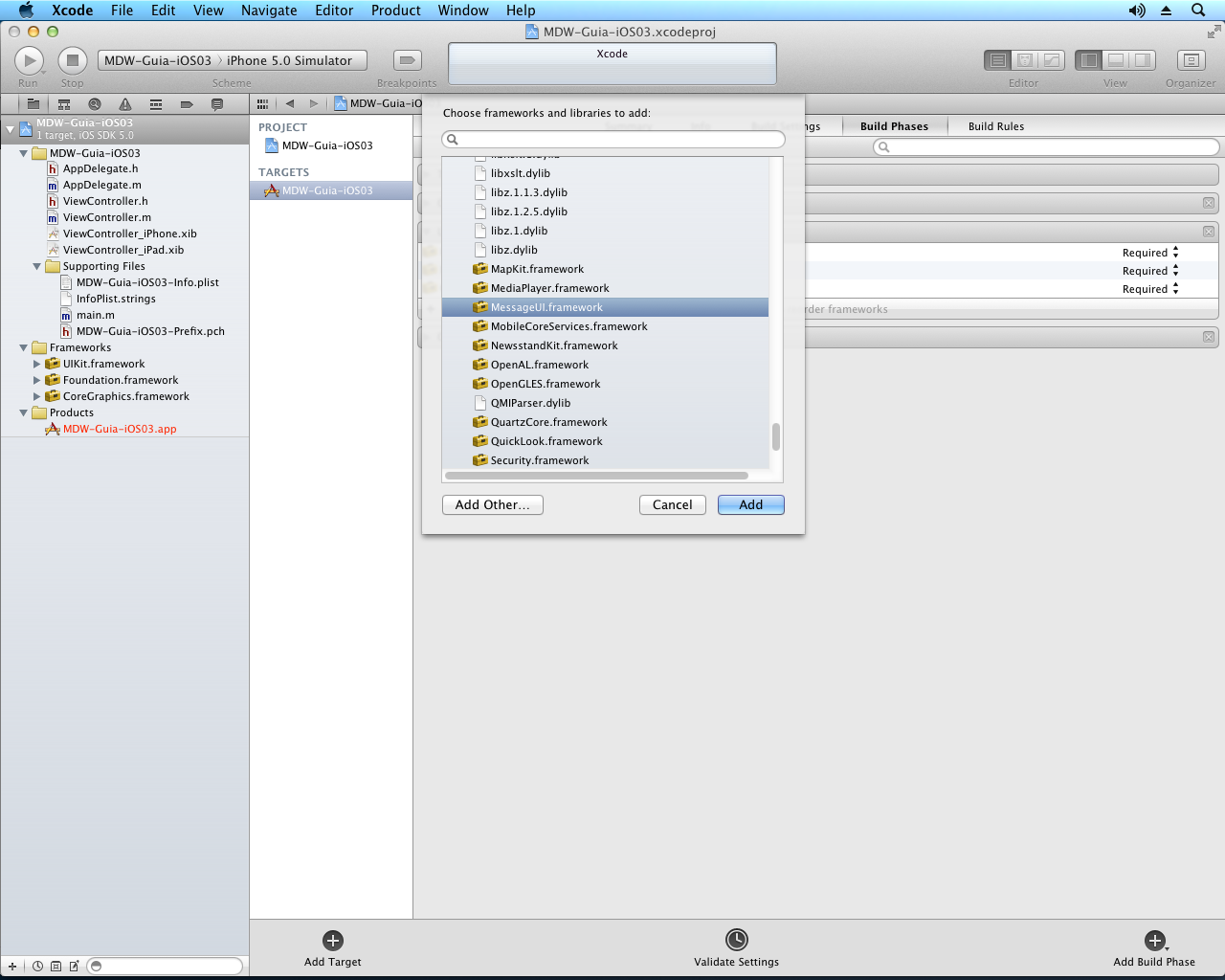Expand the UIKit.framework item
Image resolution: width=1225 pixels, height=980 pixels.
[37, 365]
